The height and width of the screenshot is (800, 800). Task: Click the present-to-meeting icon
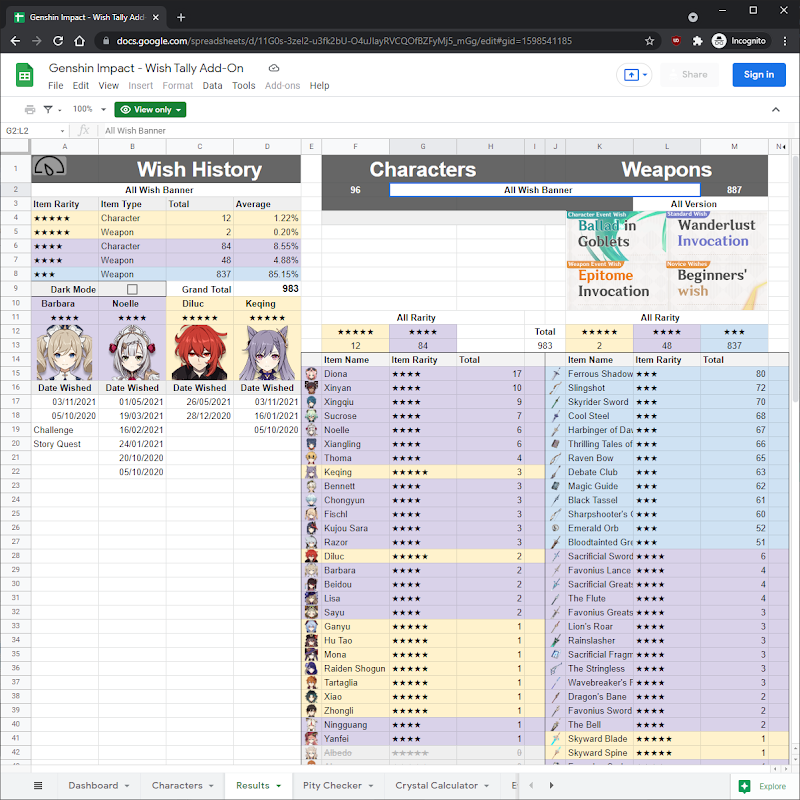click(x=631, y=75)
